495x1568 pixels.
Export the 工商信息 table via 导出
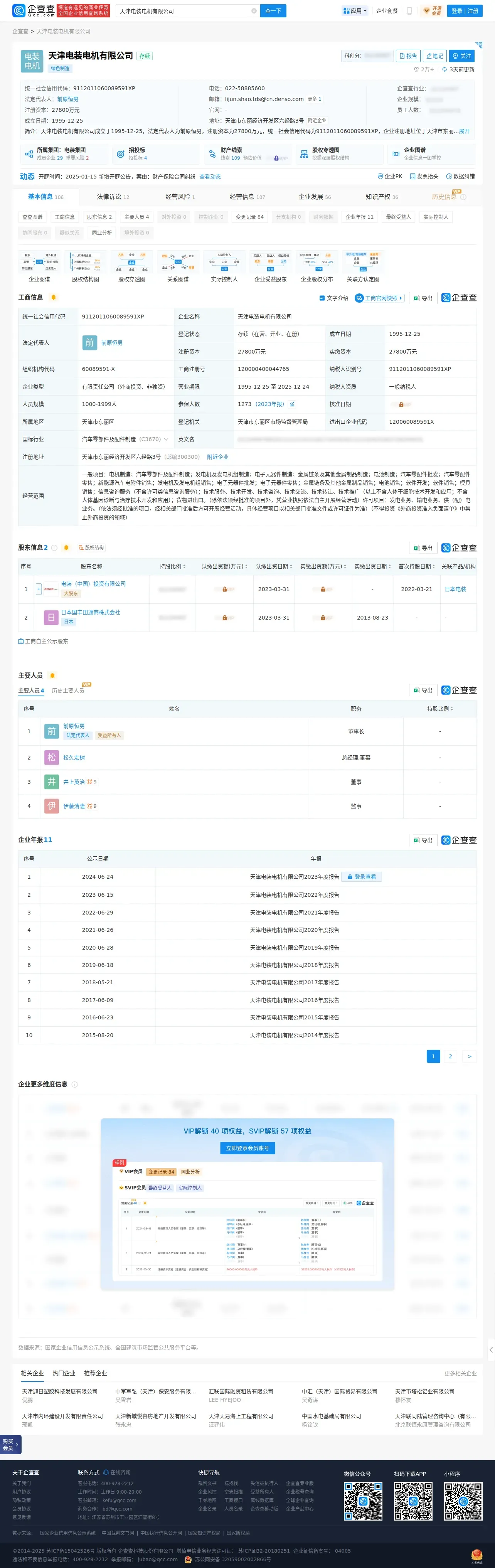pos(423,298)
